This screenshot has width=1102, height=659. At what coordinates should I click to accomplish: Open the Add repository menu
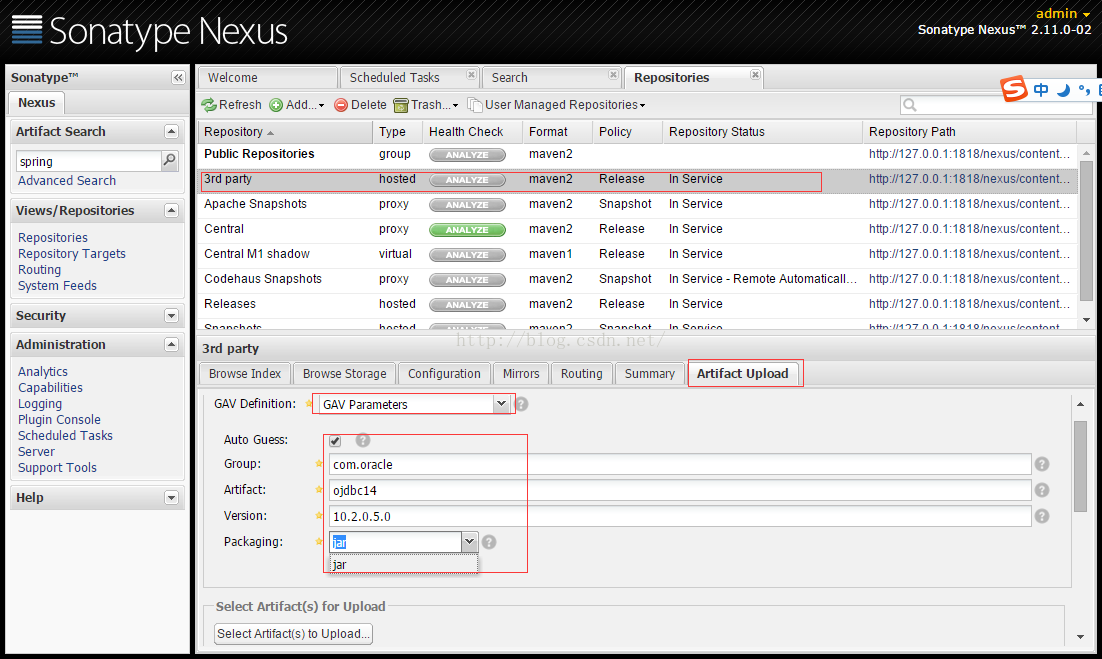click(297, 105)
